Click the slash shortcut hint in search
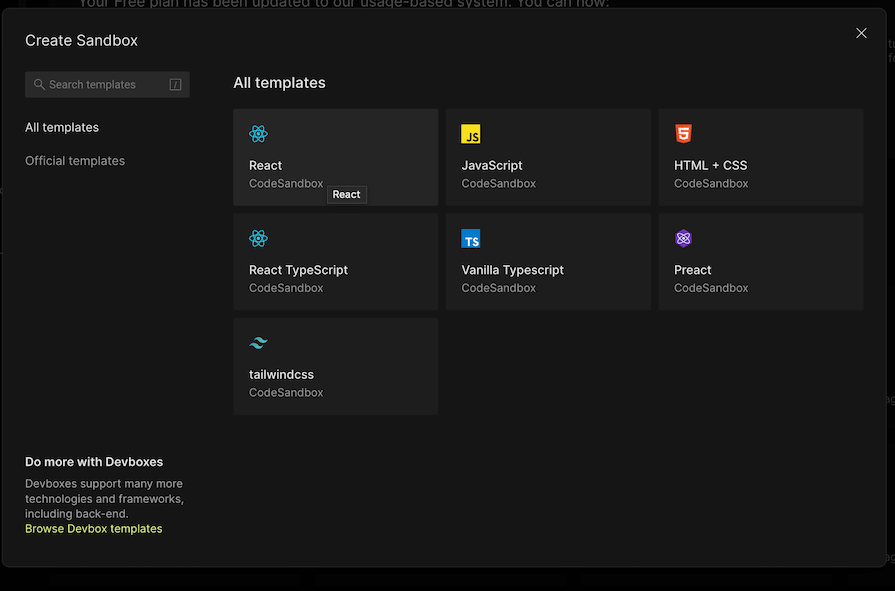The height and width of the screenshot is (591, 895). coord(176,85)
